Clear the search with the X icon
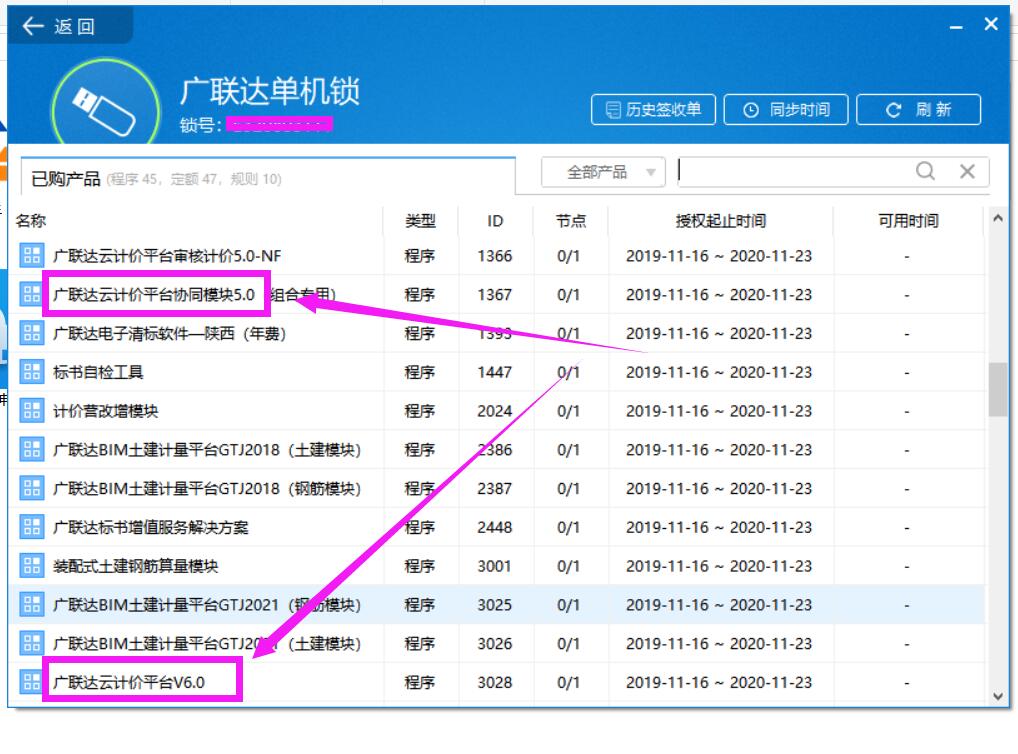The height and width of the screenshot is (754, 1018). click(967, 171)
